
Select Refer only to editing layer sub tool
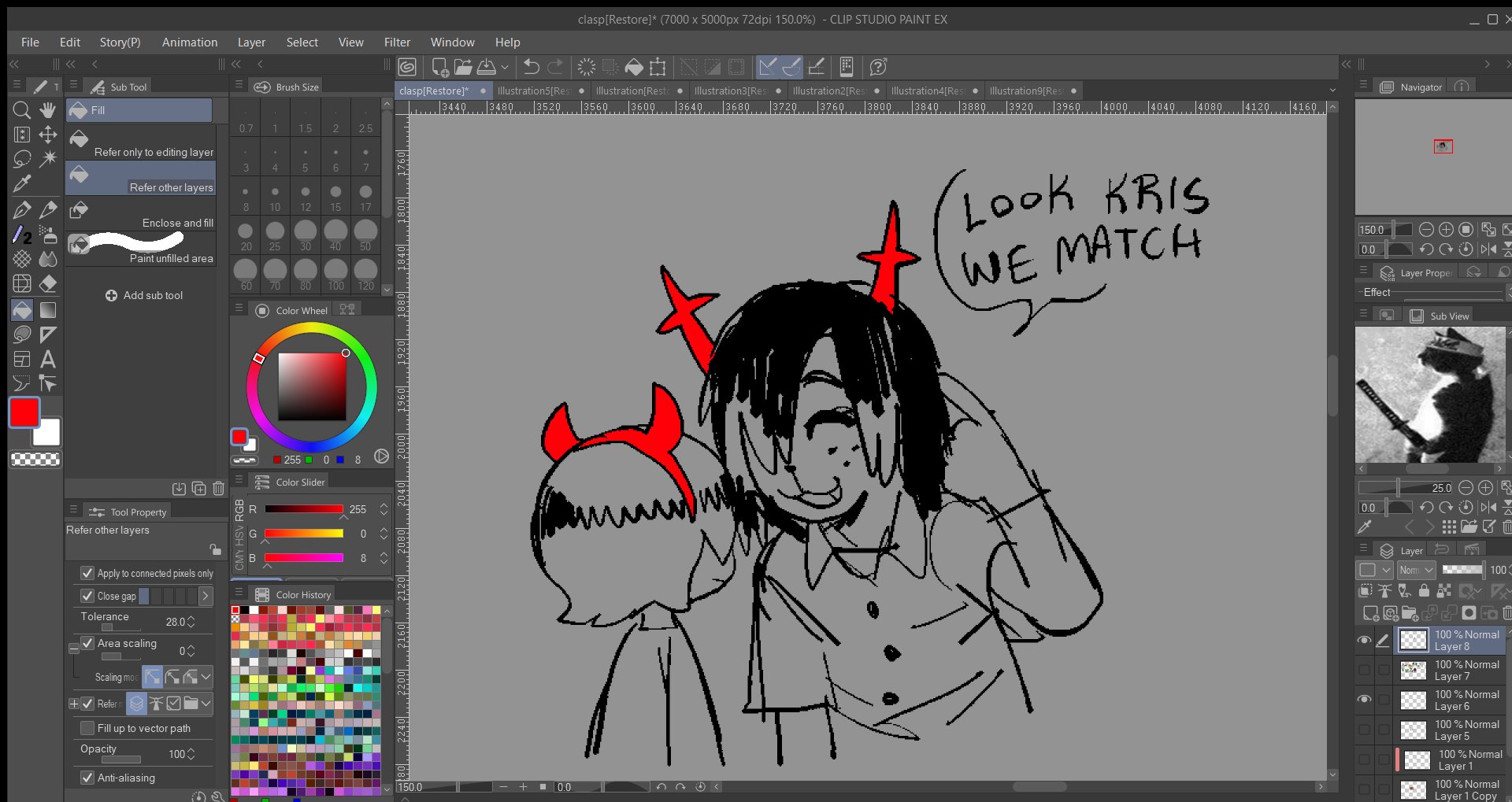[141, 143]
